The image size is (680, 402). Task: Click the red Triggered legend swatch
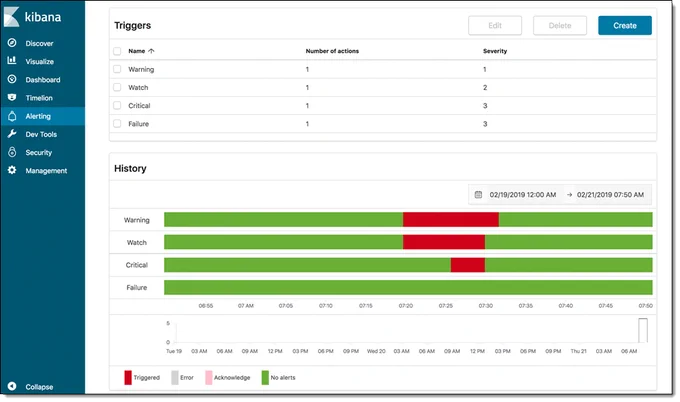pyautogui.click(x=128, y=377)
